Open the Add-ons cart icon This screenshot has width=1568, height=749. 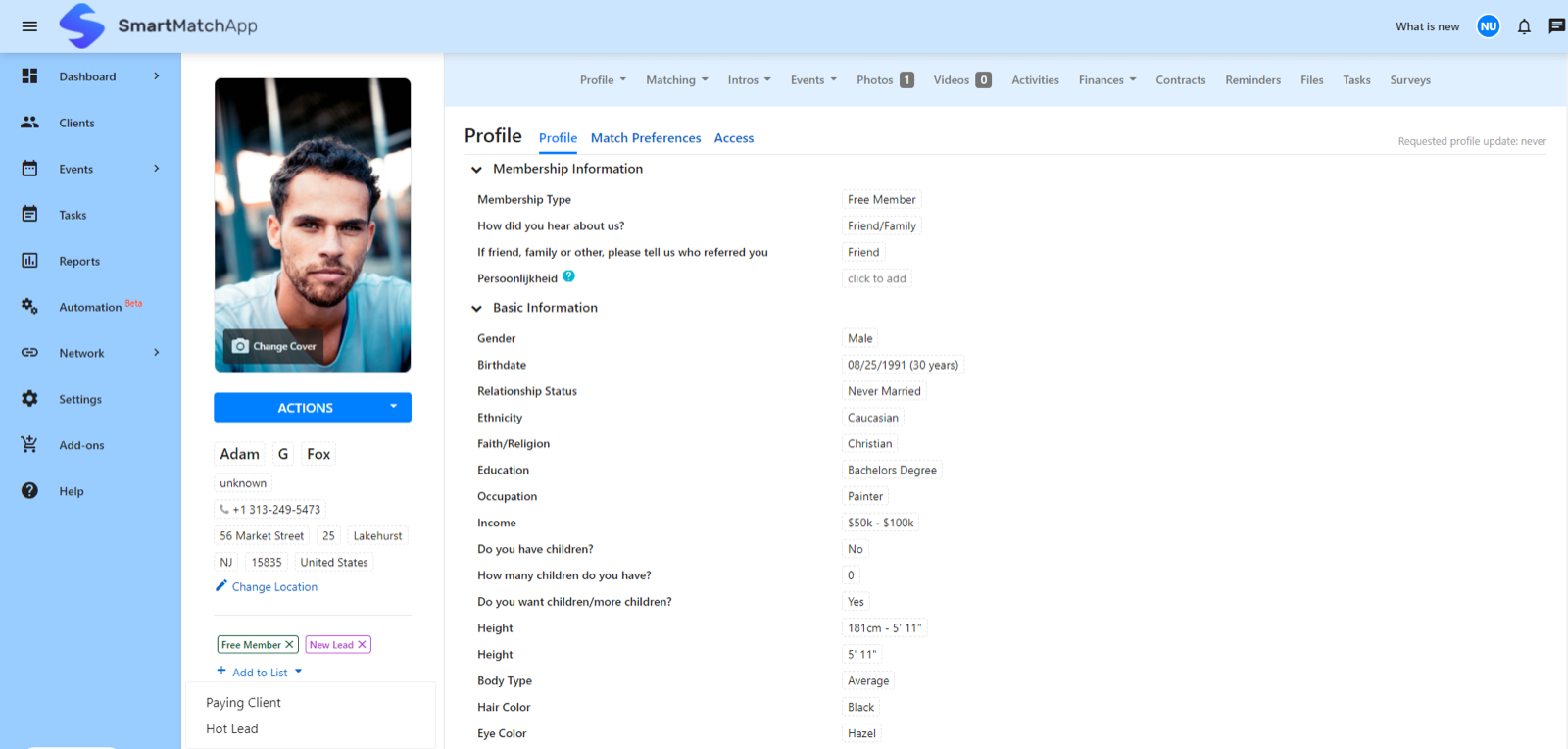pyautogui.click(x=29, y=445)
